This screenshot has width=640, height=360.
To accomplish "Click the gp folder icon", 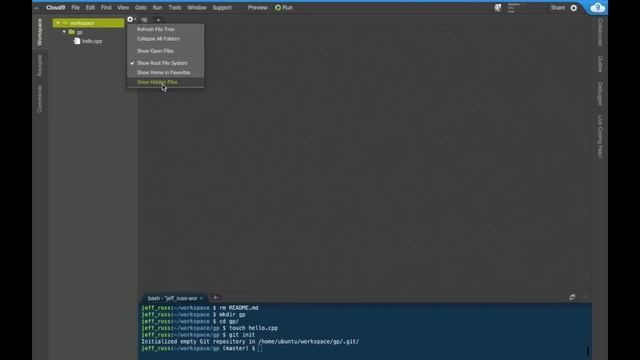I will (x=71, y=32).
